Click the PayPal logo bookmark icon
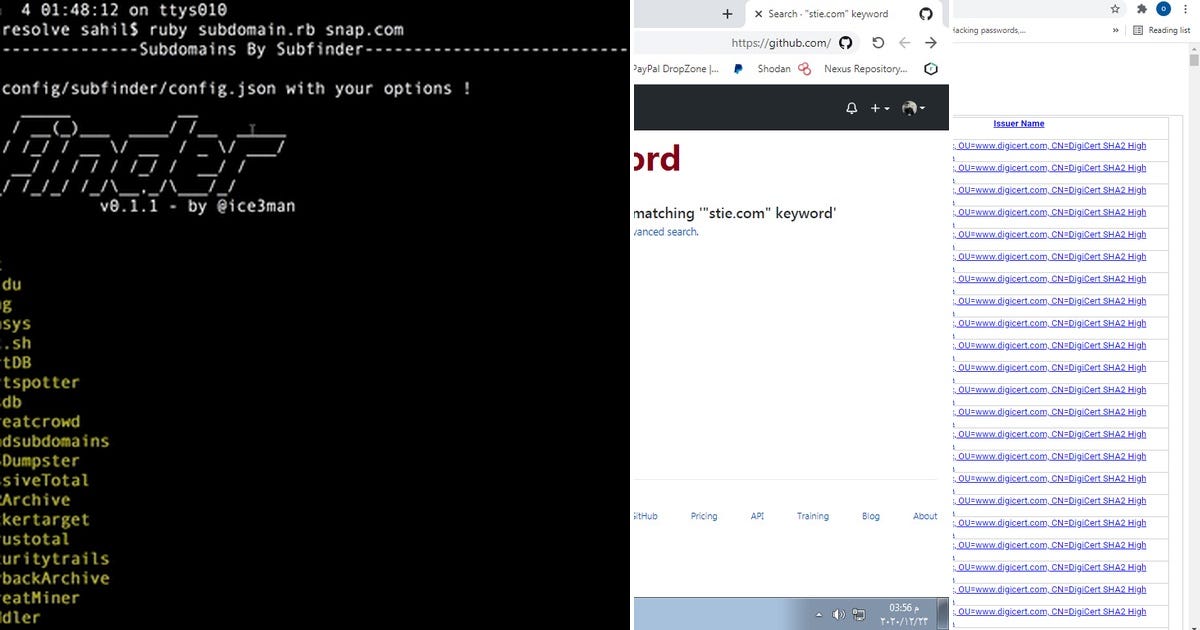1200x630 pixels. 738,69
